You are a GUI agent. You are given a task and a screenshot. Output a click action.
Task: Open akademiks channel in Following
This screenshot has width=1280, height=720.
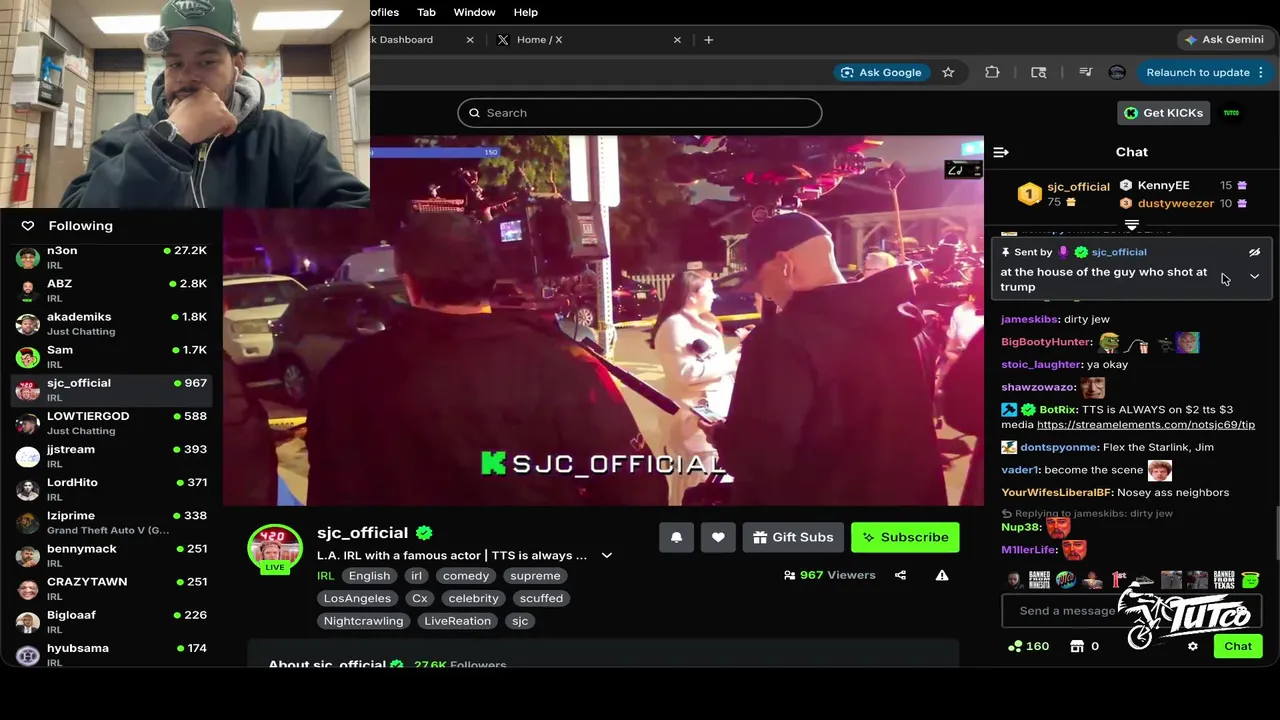click(x=112, y=323)
